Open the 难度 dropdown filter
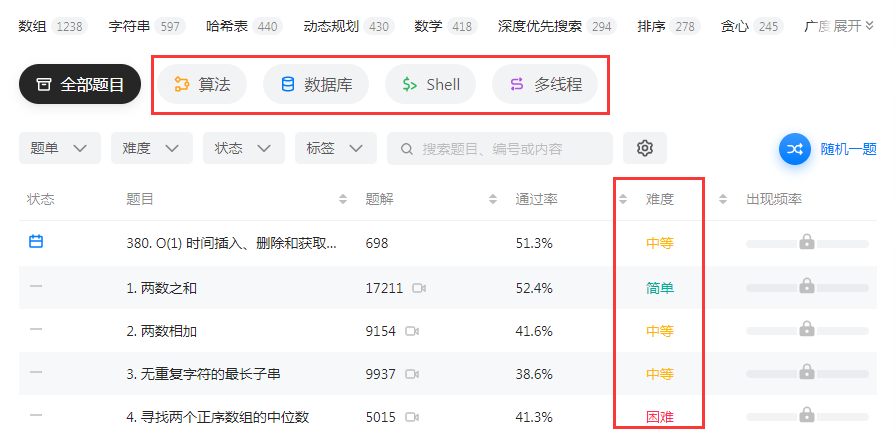The height and width of the screenshot is (432, 895). pyautogui.click(x=152, y=148)
